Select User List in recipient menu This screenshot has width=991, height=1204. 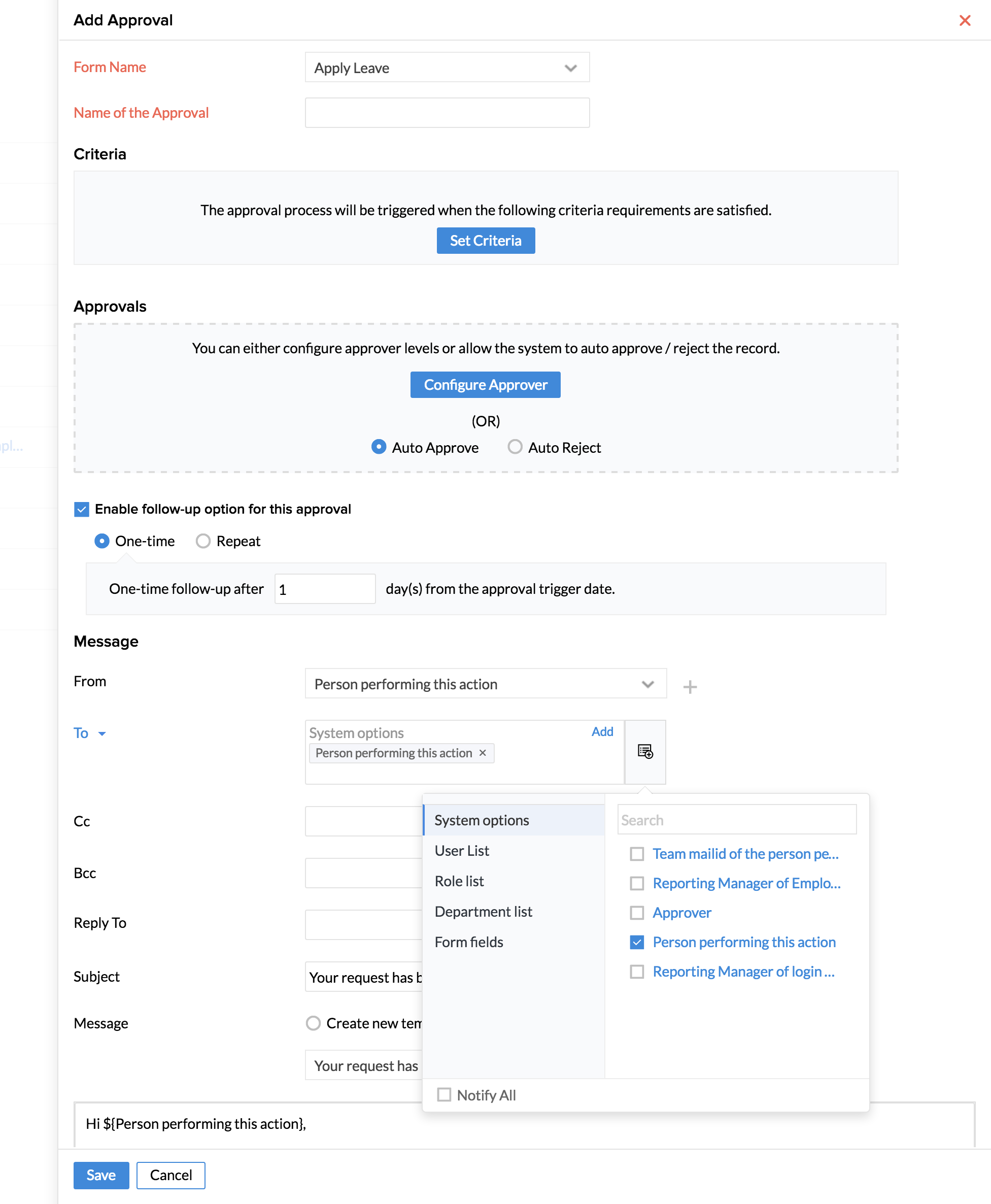coord(462,851)
